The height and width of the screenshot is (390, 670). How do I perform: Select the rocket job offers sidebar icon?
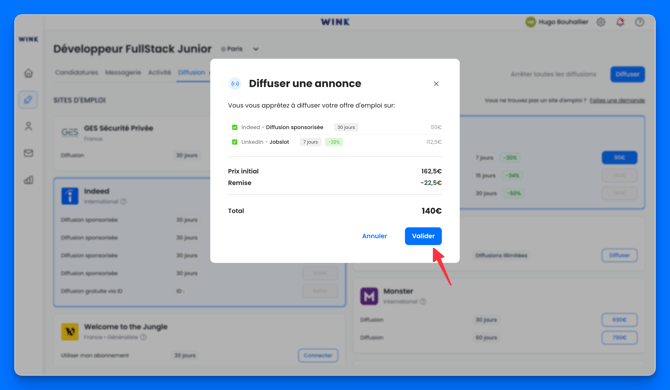(x=28, y=100)
